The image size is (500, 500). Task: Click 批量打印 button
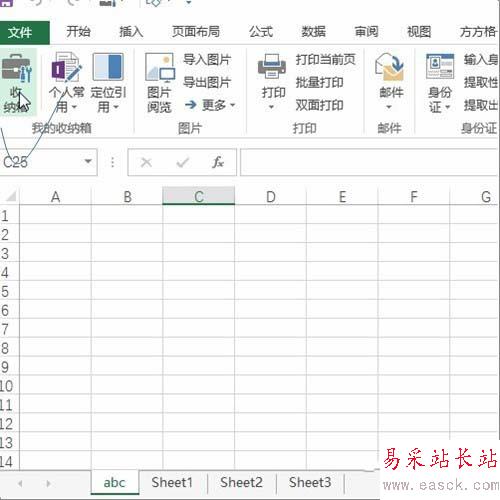319,83
